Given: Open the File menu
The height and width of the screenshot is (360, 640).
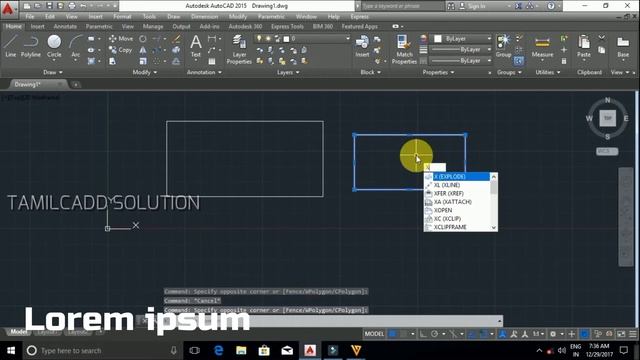Looking at the screenshot, I should tap(30, 17).
